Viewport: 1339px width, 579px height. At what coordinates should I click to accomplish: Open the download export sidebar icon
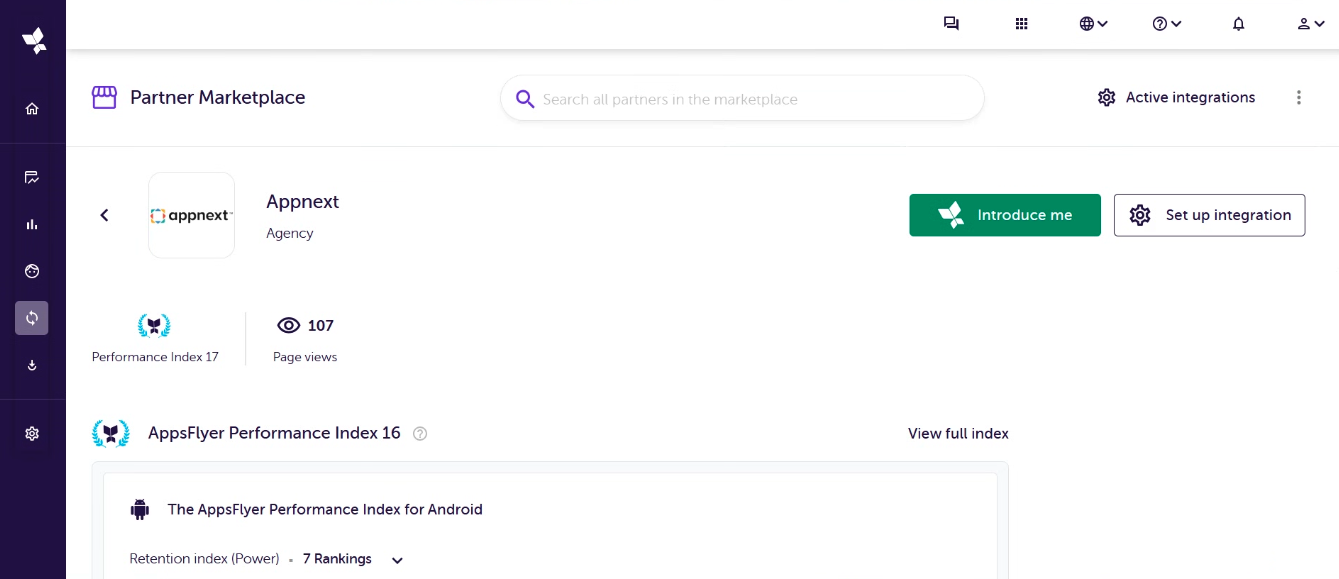(32, 365)
